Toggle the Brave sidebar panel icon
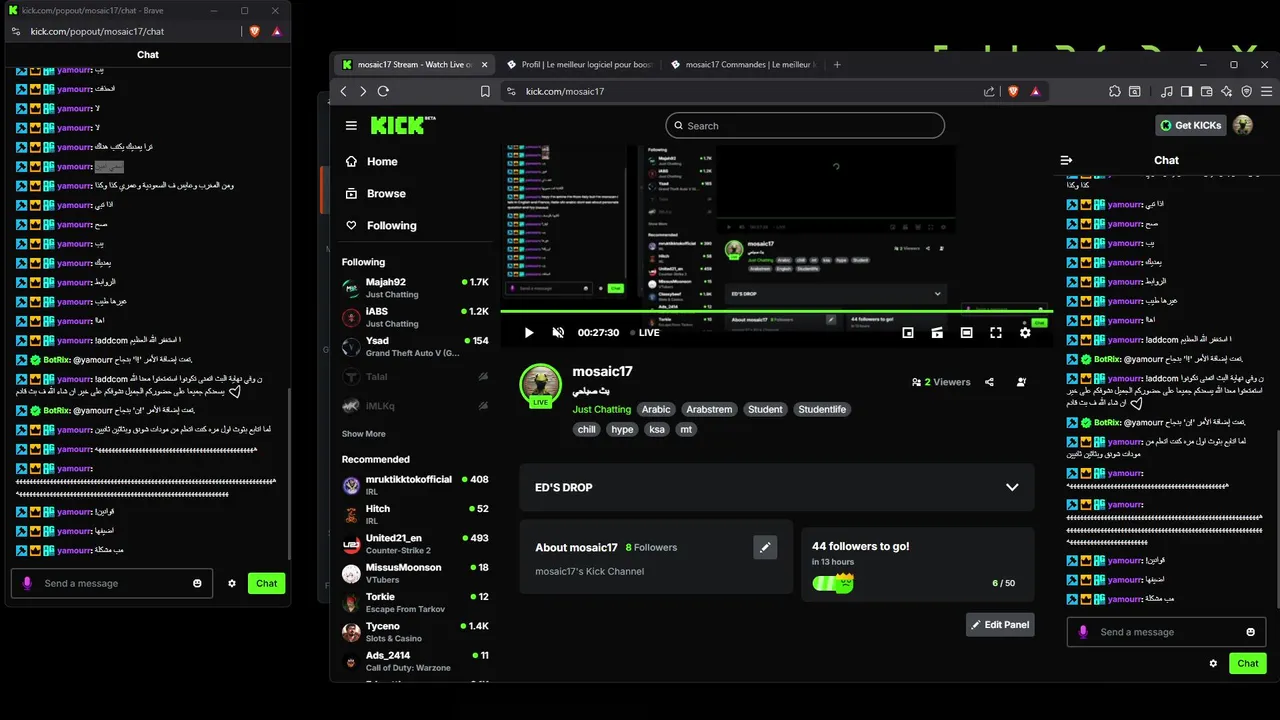Viewport: 1280px width, 720px height. [x=1186, y=91]
